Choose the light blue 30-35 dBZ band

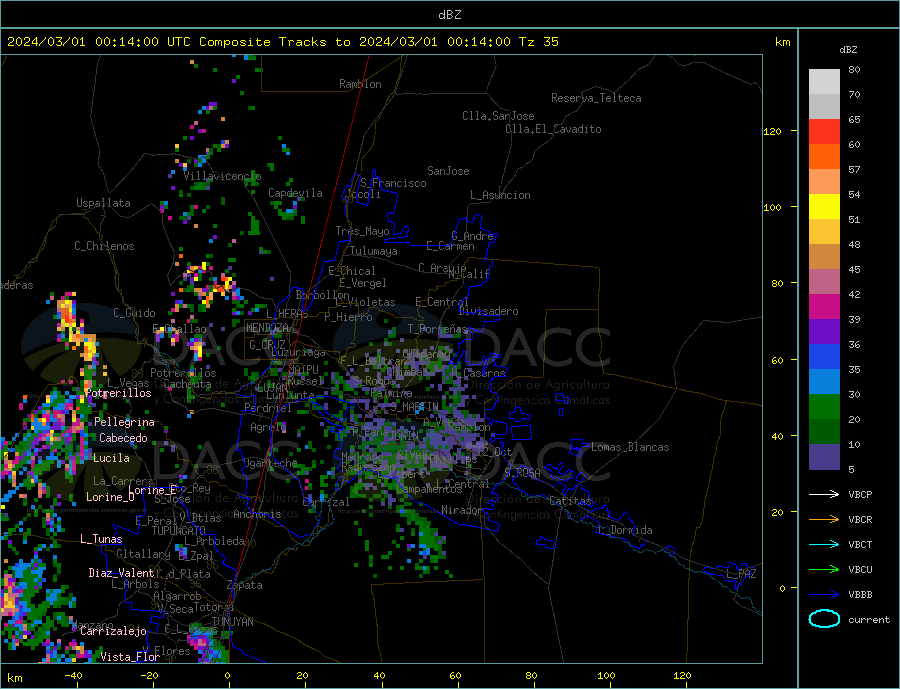pyautogui.click(x=824, y=381)
